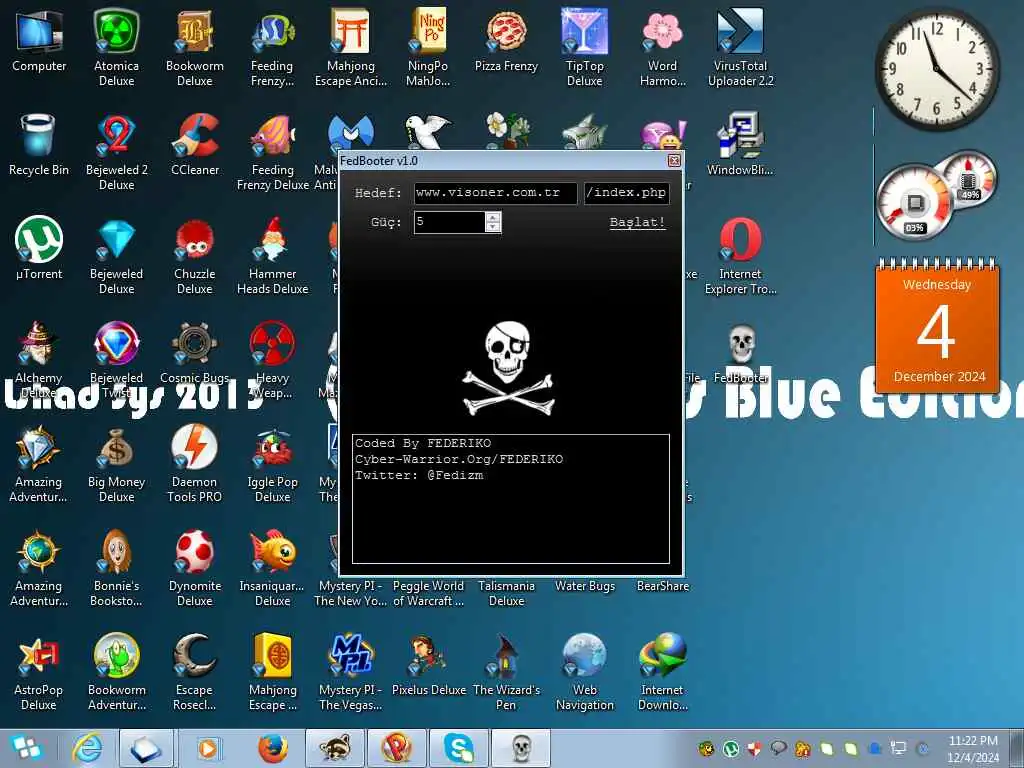Select the Talismania Deluxe desktop label

click(506, 593)
